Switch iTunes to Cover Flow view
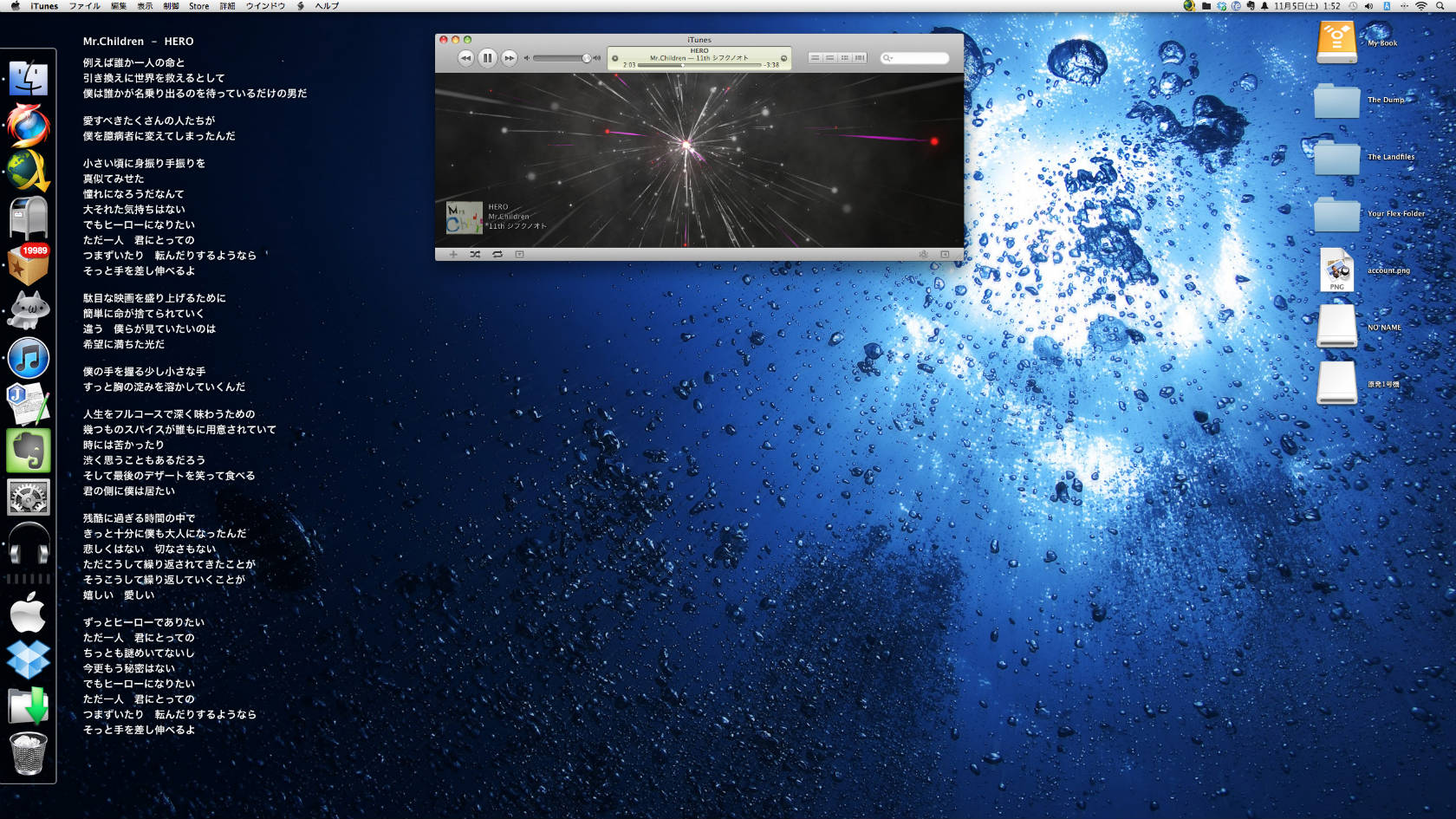The image size is (1456, 819). click(860, 58)
